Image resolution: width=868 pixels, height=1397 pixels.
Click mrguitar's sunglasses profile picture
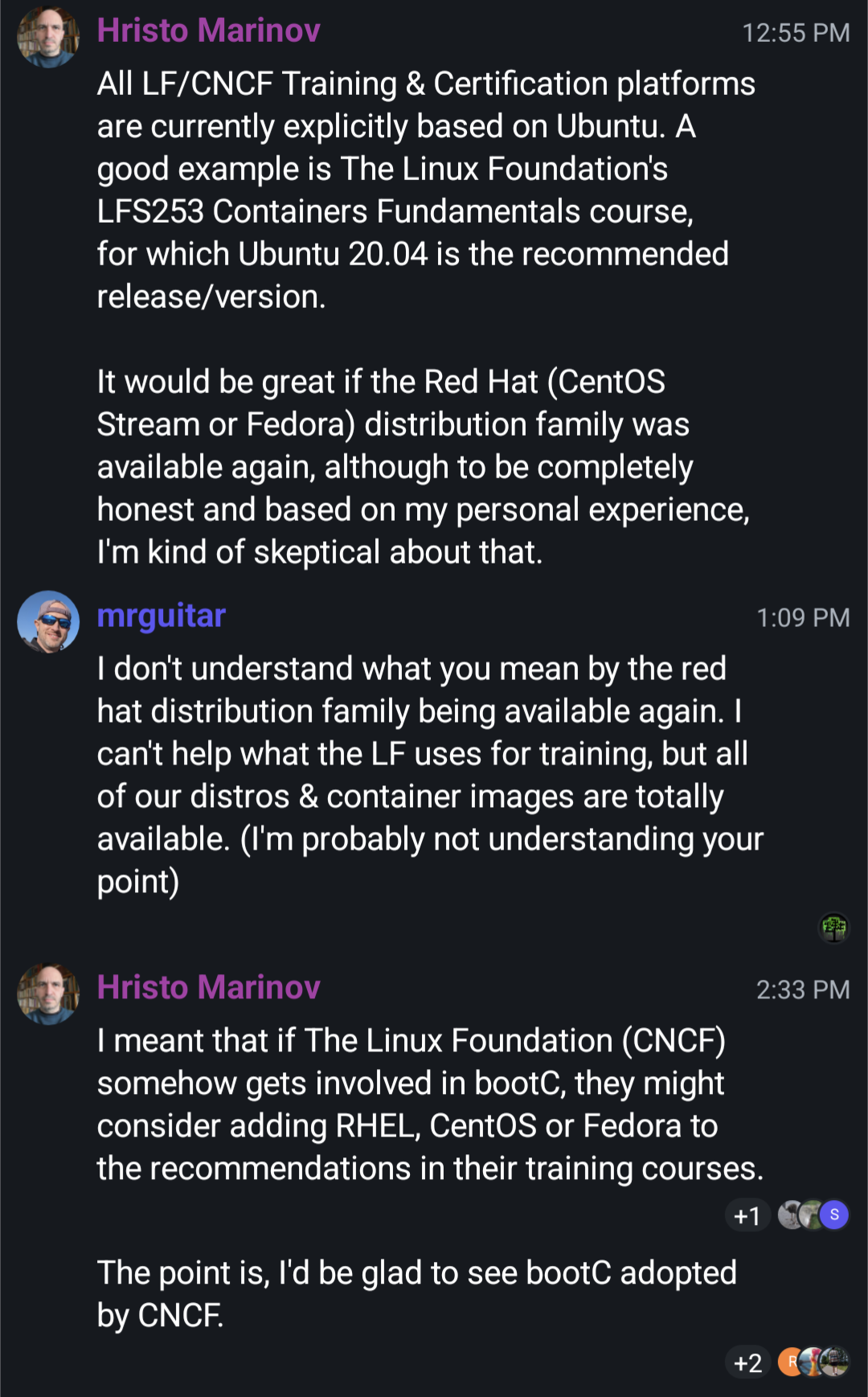coord(49,621)
